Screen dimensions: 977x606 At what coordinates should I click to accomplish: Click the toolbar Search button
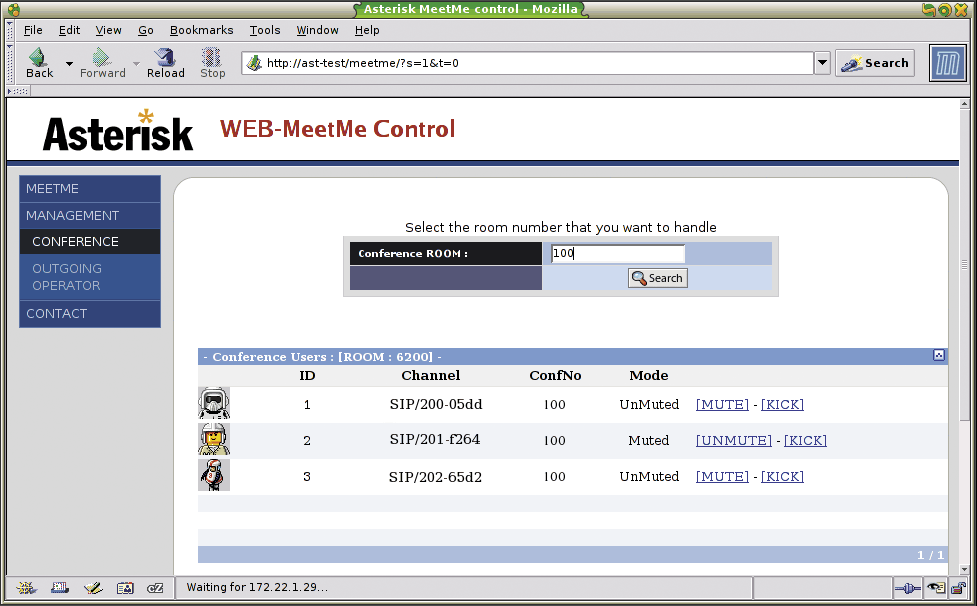point(875,63)
